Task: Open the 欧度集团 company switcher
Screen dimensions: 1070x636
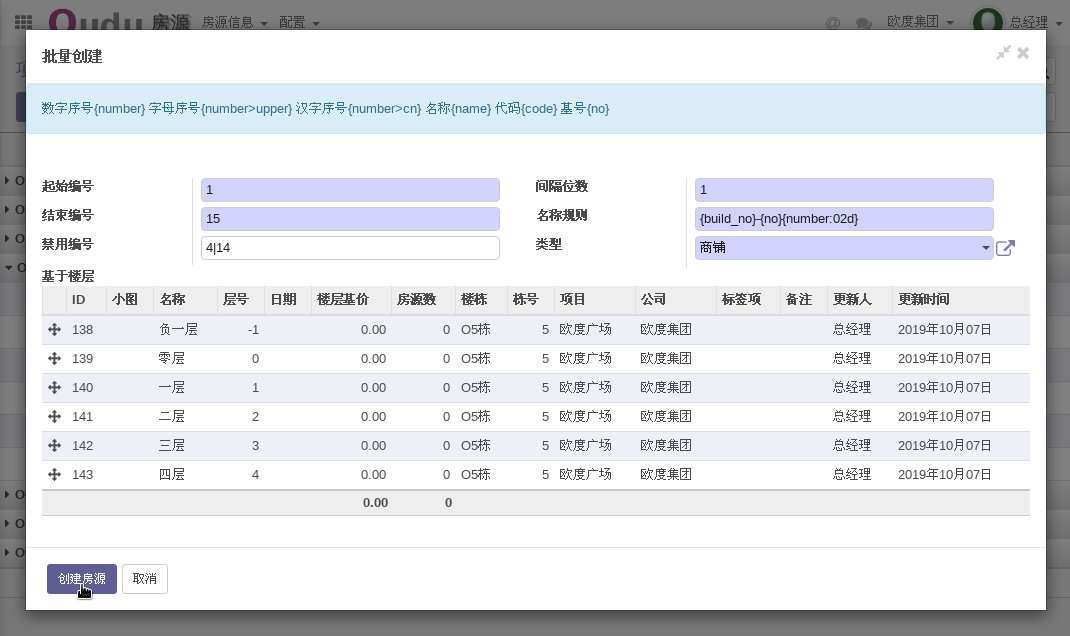Action: [920, 22]
